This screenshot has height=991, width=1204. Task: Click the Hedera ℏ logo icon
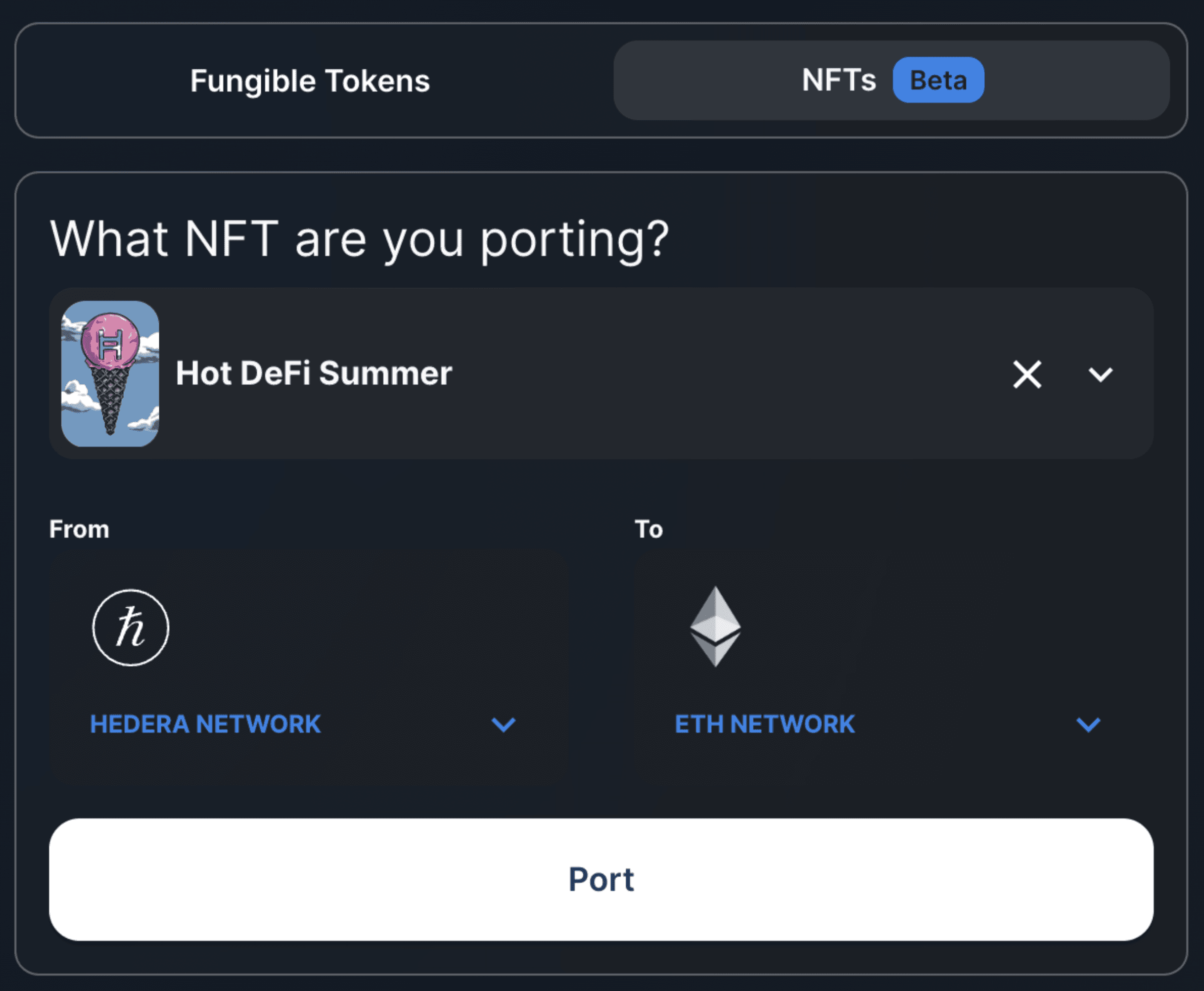tap(131, 628)
